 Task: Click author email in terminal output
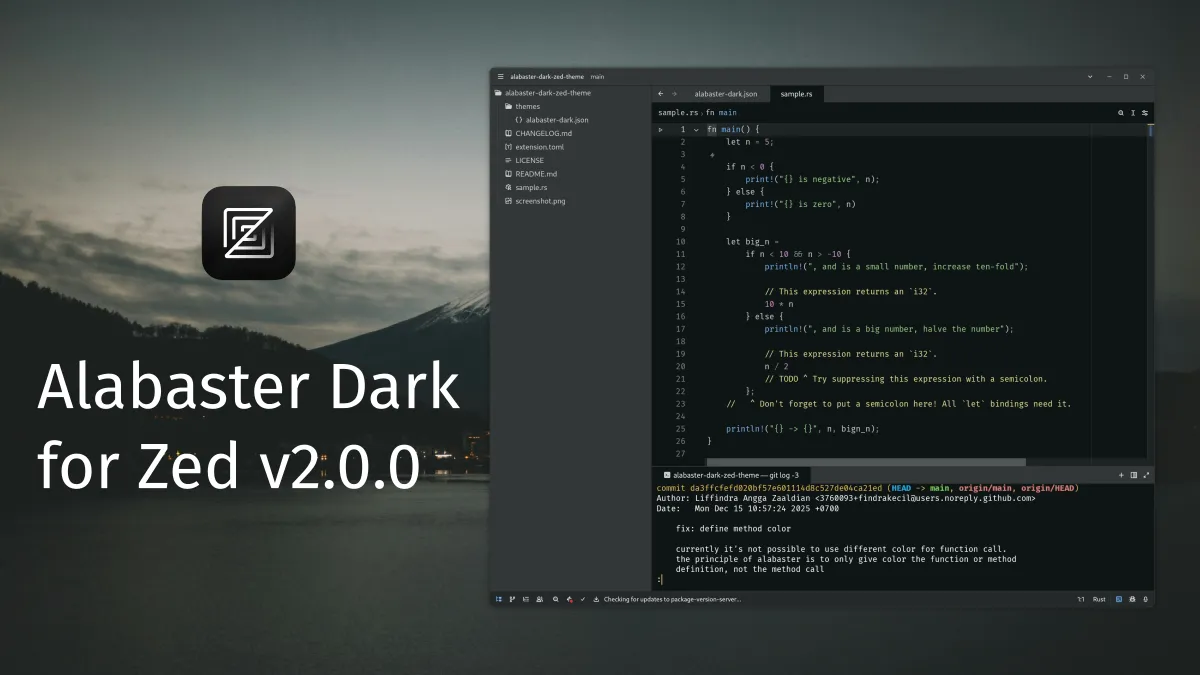pyautogui.click(x=924, y=498)
